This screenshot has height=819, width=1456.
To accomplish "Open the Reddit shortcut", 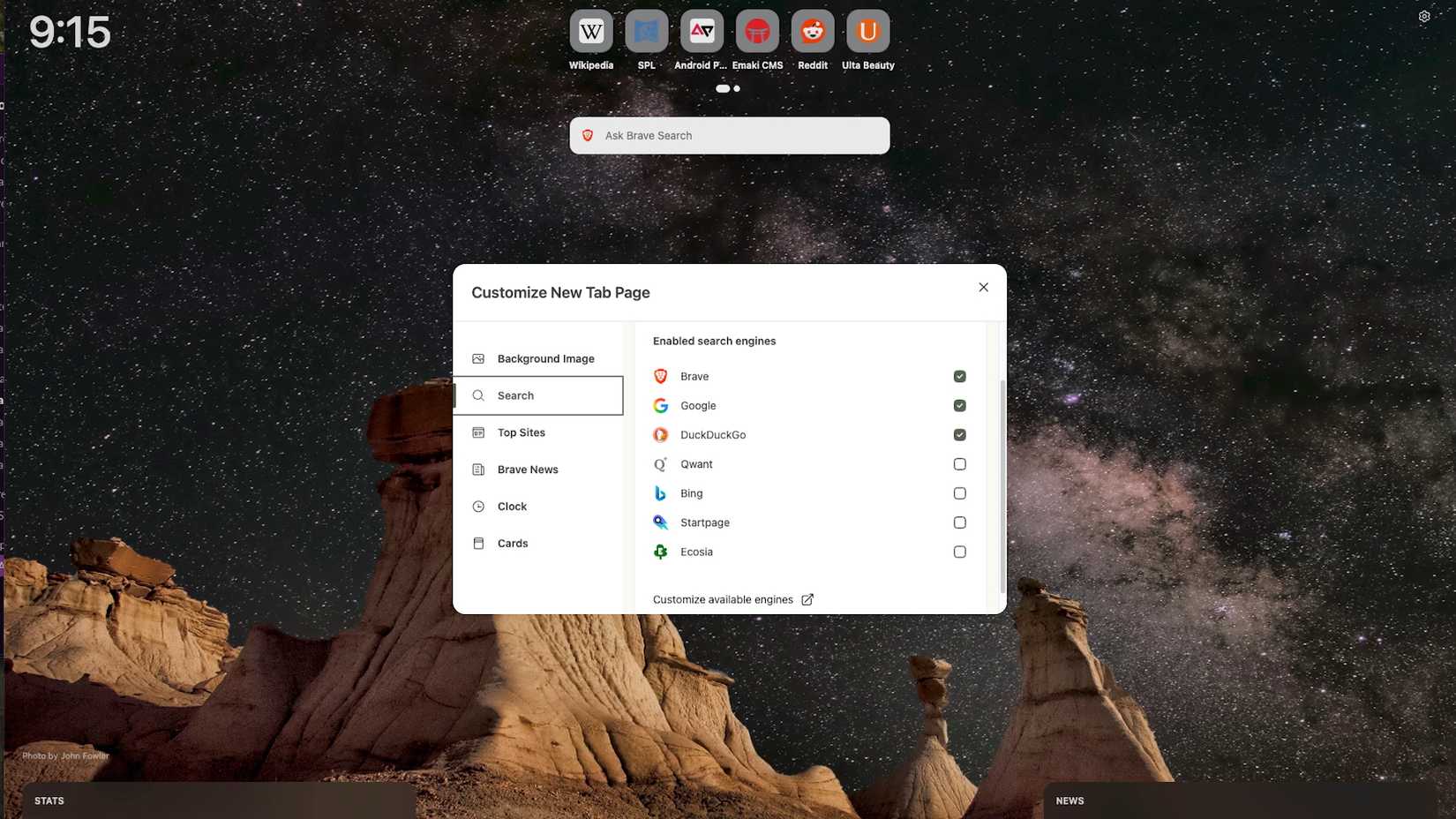I will point(812,31).
